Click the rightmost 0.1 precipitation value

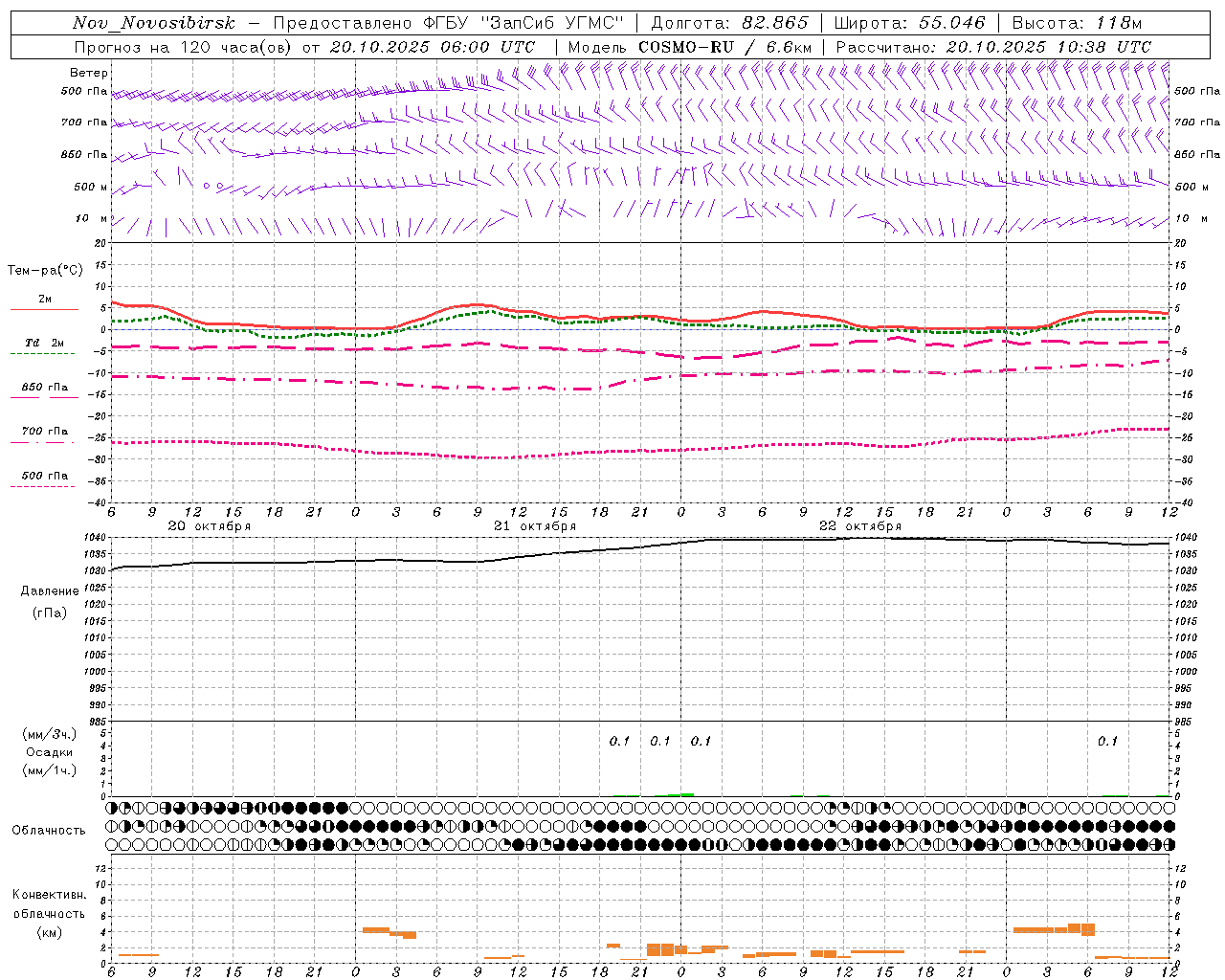[x=1107, y=742]
